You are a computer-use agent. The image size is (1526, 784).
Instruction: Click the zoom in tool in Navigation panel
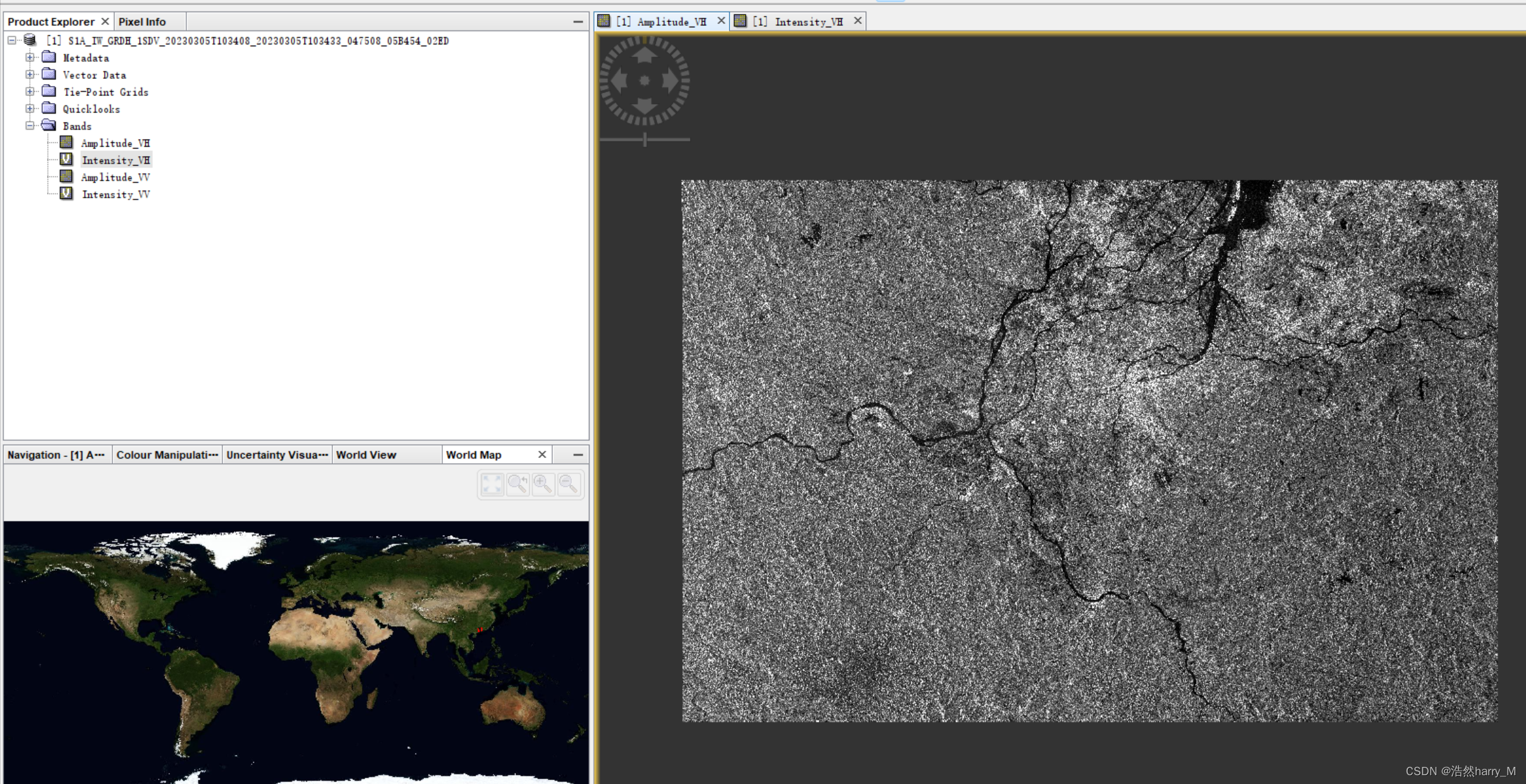(x=542, y=484)
